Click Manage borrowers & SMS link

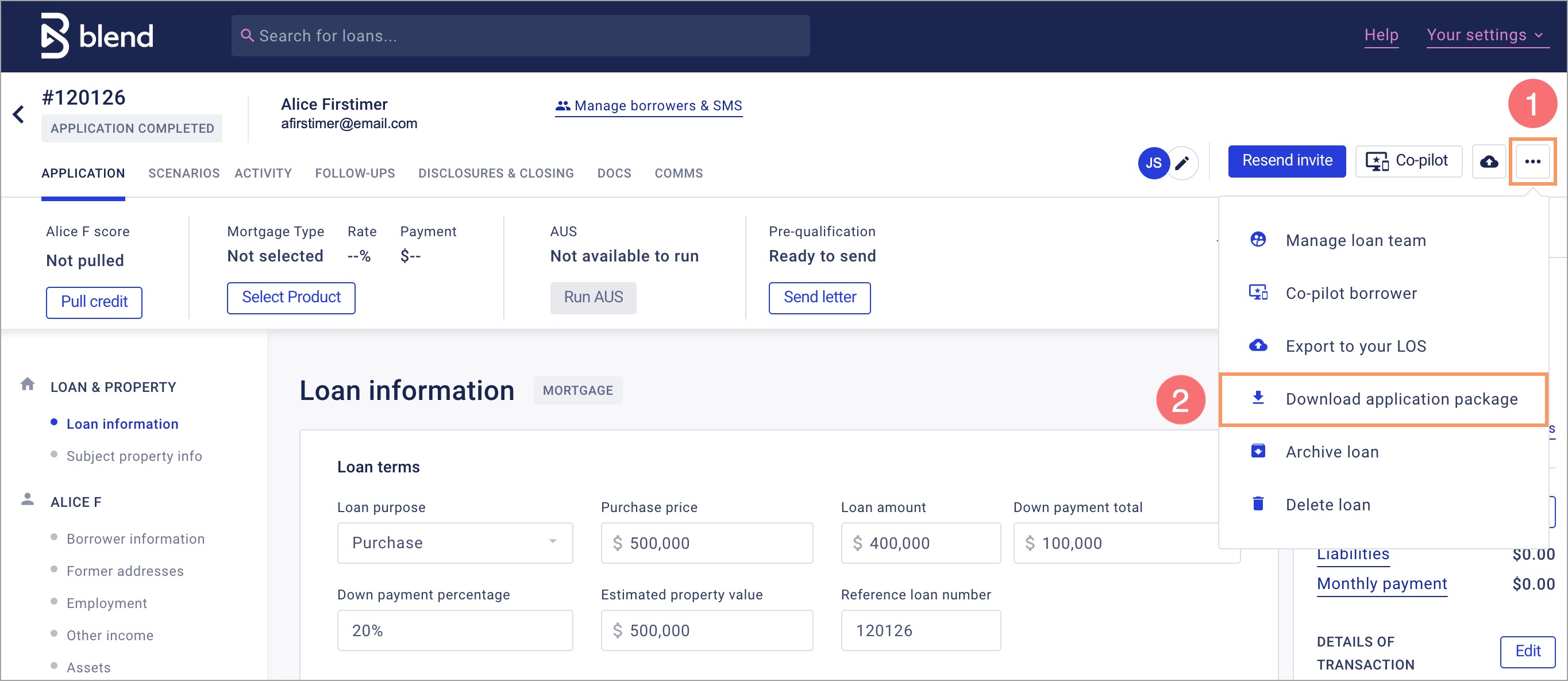point(648,106)
